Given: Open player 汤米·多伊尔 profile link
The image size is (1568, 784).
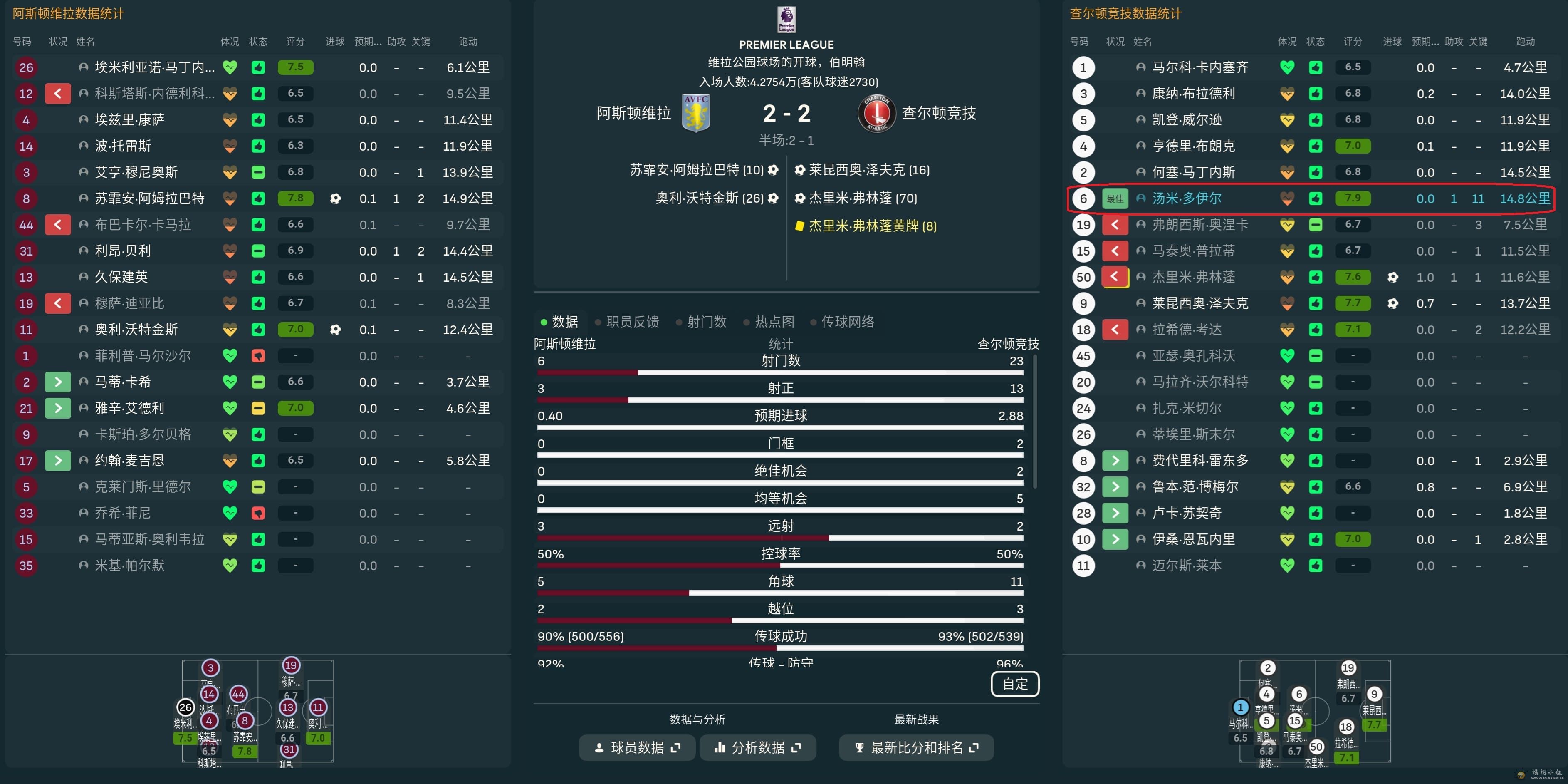Looking at the screenshot, I should click(1186, 198).
